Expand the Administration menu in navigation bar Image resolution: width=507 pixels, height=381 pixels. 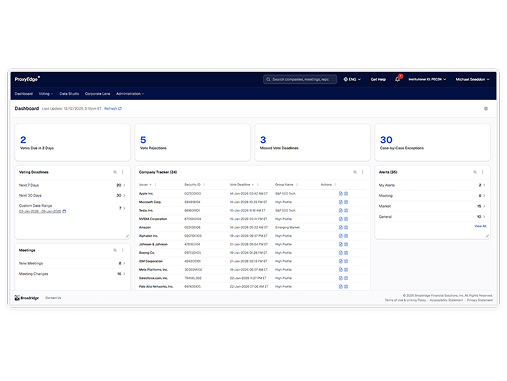[130, 94]
